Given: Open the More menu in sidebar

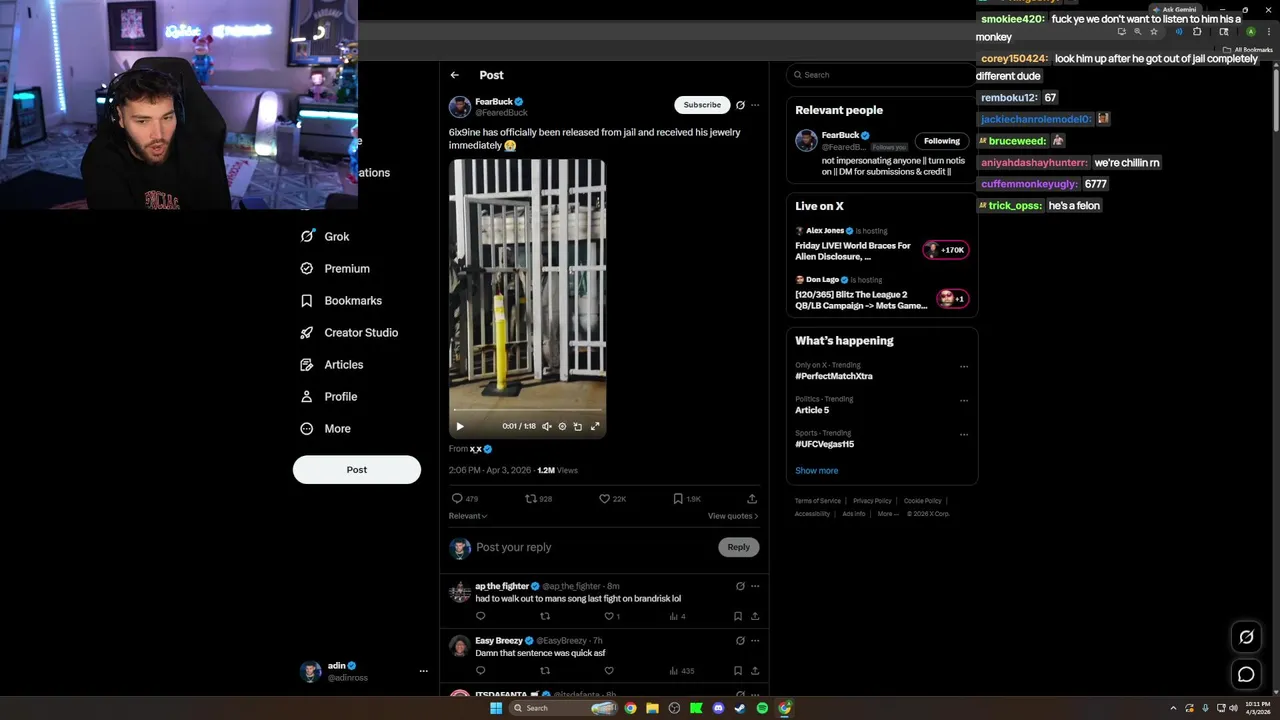Looking at the screenshot, I should [x=326, y=429].
